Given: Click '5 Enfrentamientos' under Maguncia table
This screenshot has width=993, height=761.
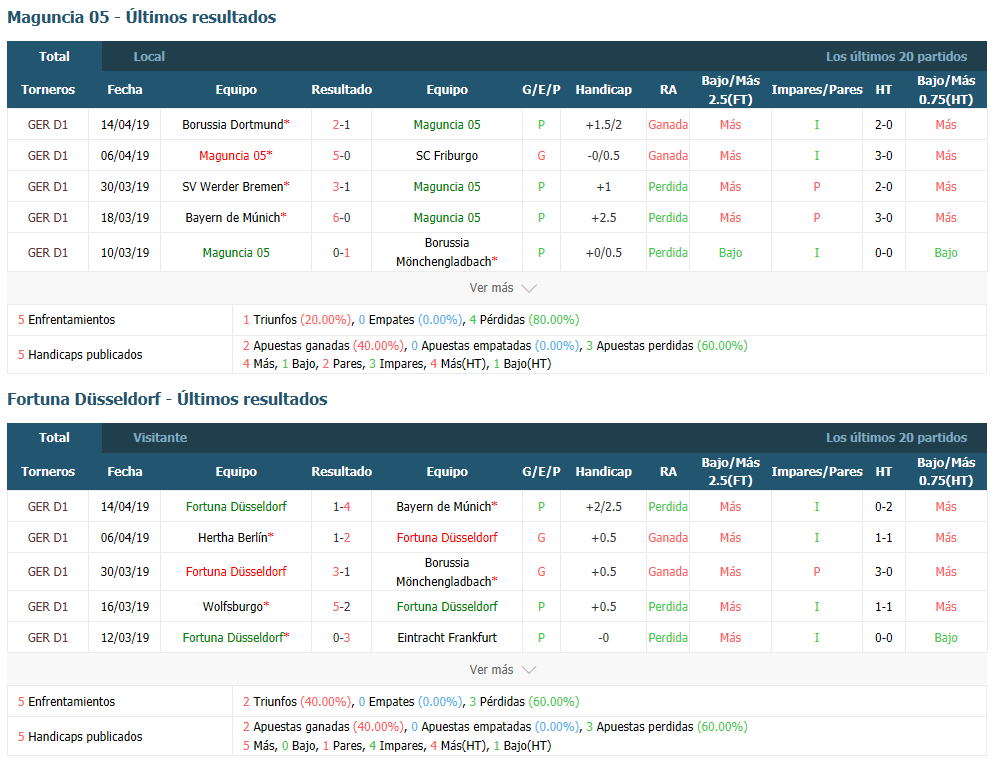Looking at the screenshot, I should coord(66,320).
